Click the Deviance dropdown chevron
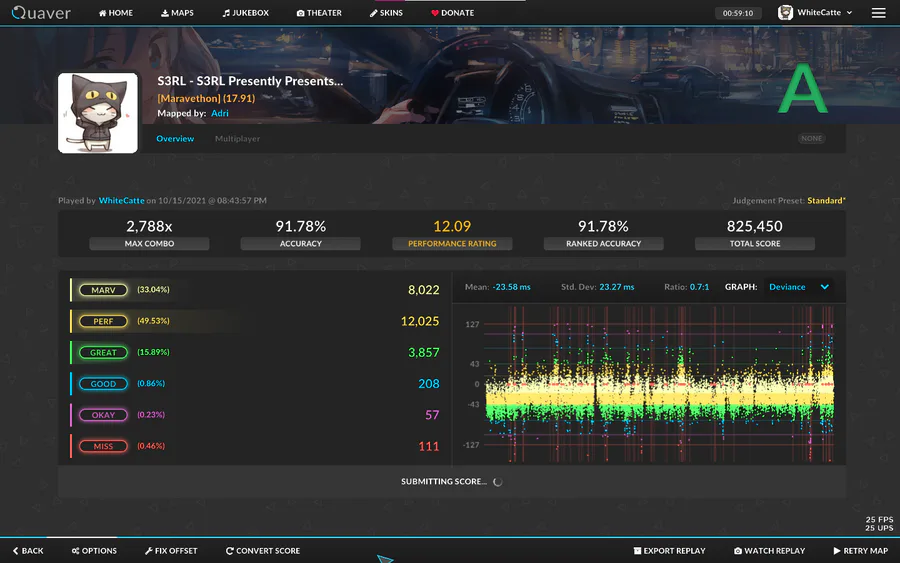 click(825, 287)
